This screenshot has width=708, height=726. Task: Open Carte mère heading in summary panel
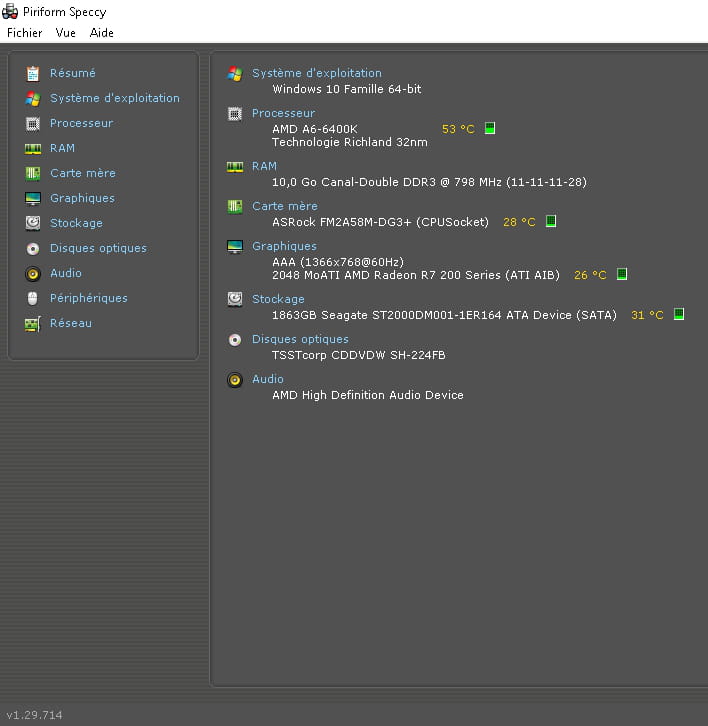pos(285,206)
